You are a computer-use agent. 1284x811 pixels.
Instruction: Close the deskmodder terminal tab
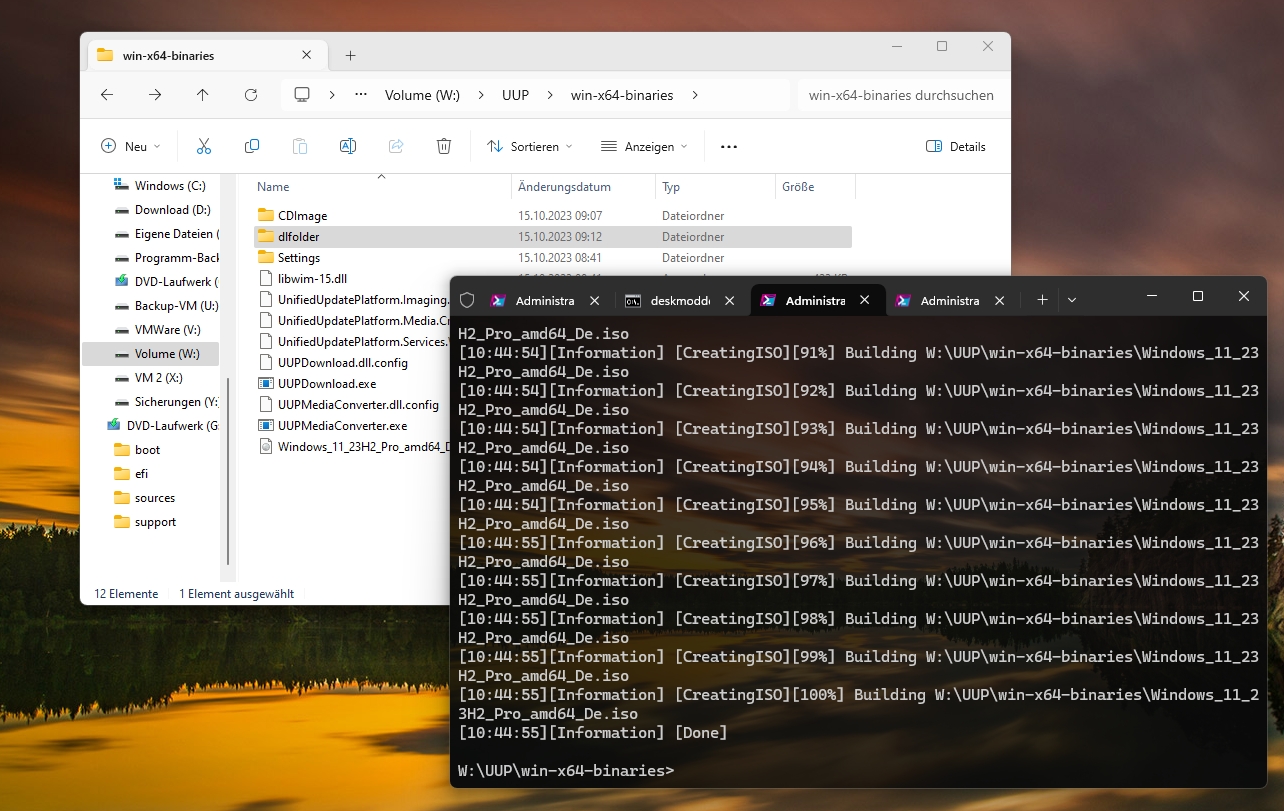tap(730, 300)
